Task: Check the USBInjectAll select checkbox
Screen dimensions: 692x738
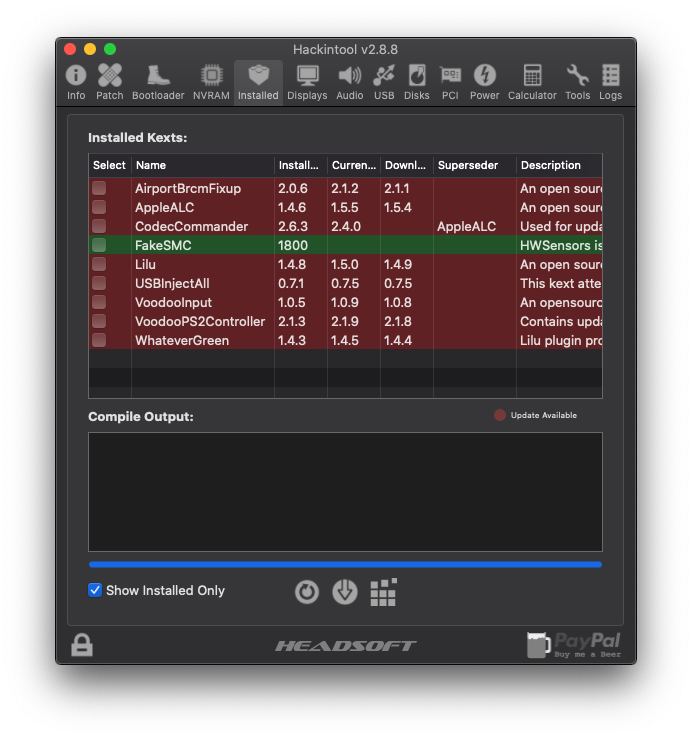Action: coord(99,283)
